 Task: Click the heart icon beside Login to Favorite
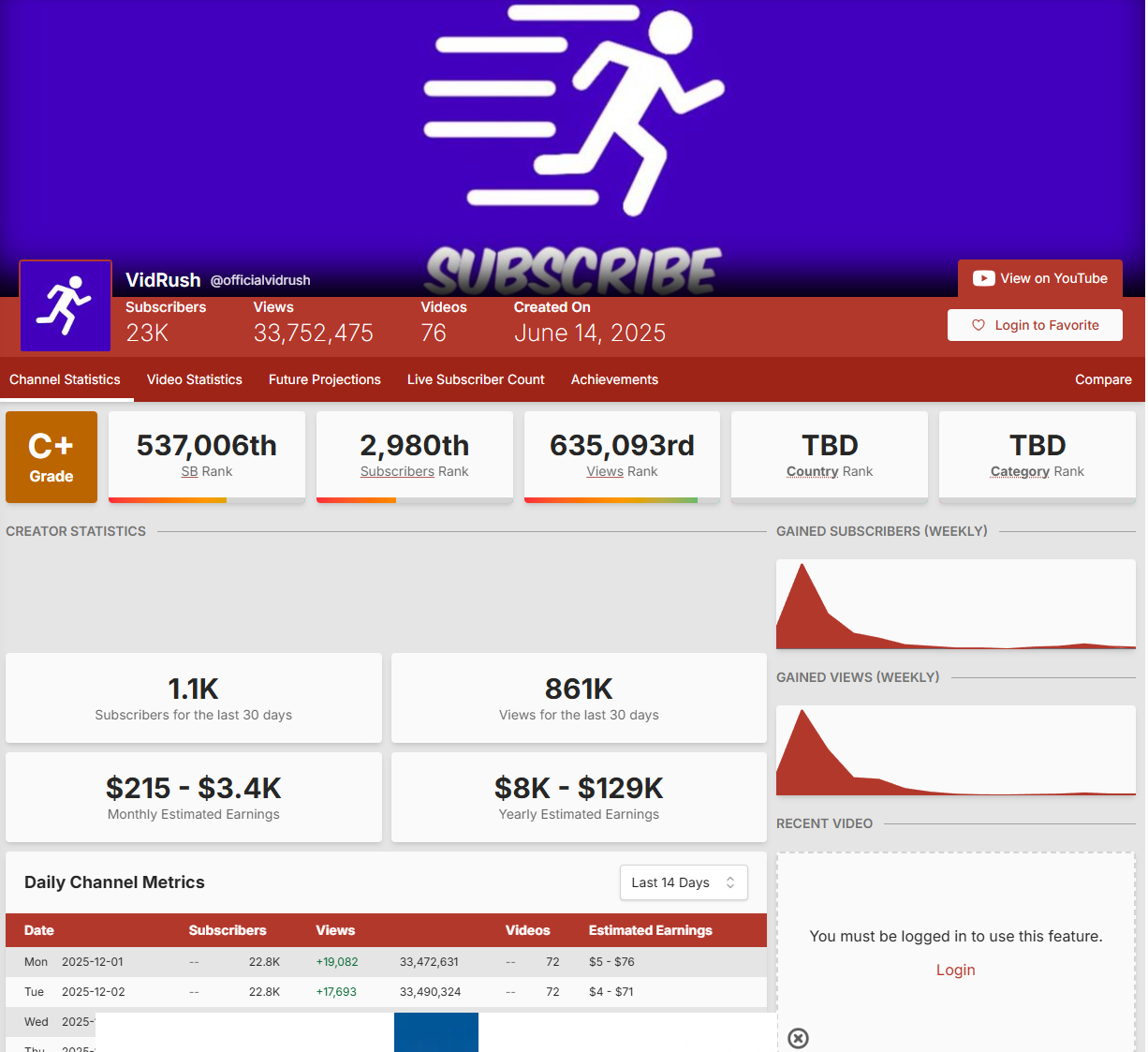click(x=979, y=325)
